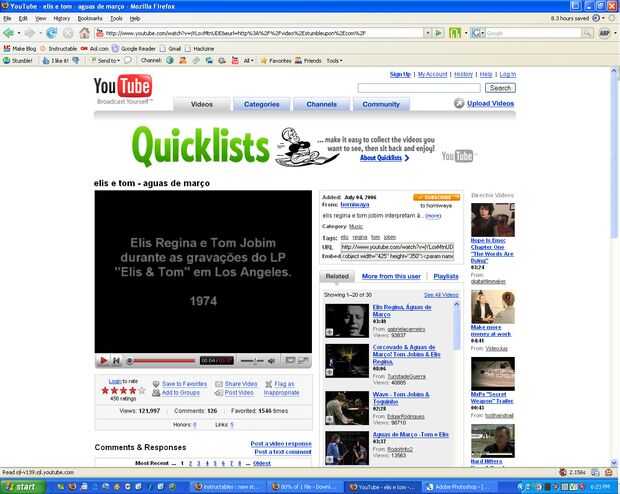Click the player volume slider
This screenshot has width=620, height=494.
(252, 361)
